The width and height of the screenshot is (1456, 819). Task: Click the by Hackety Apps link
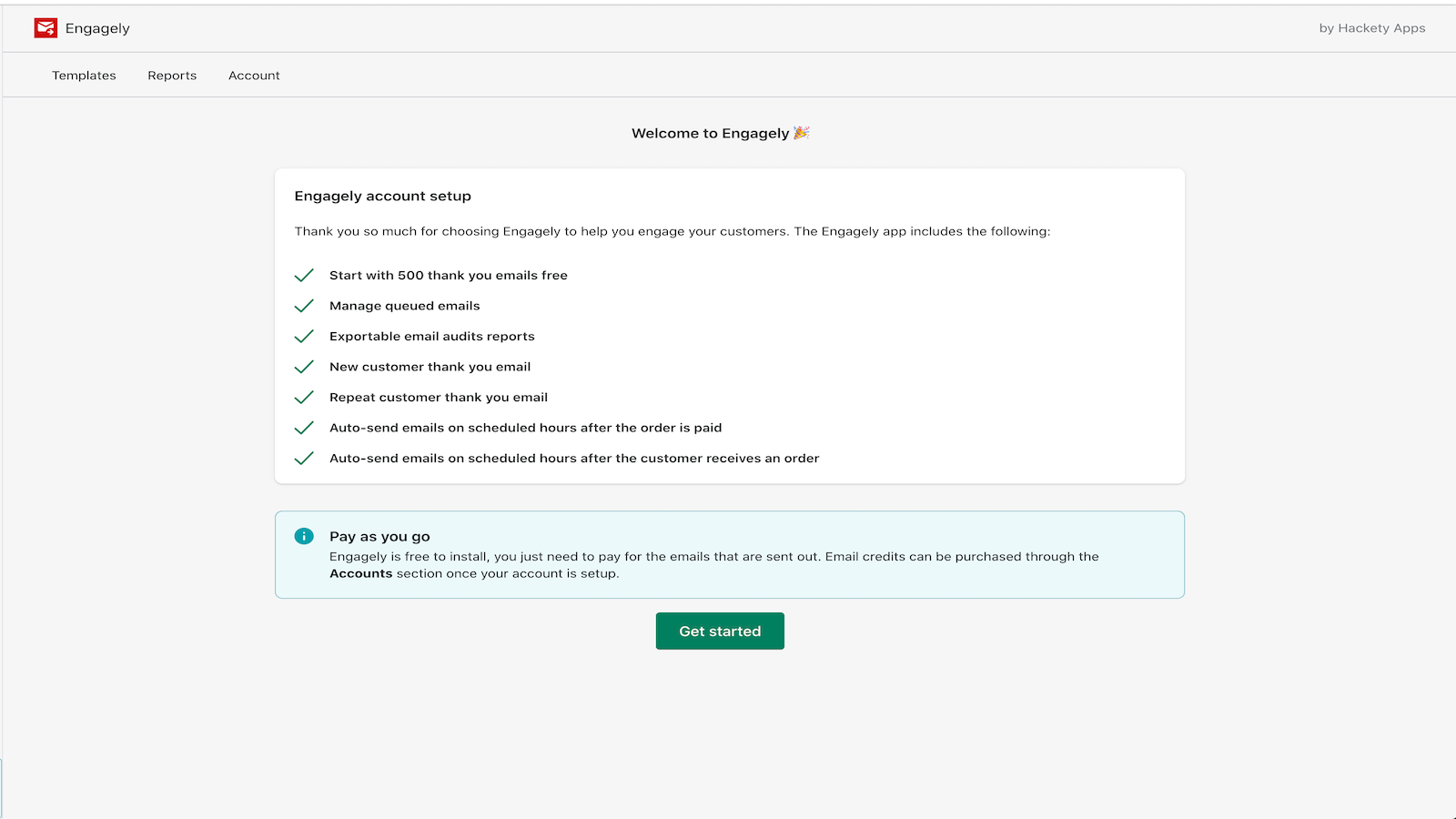pos(1371,28)
